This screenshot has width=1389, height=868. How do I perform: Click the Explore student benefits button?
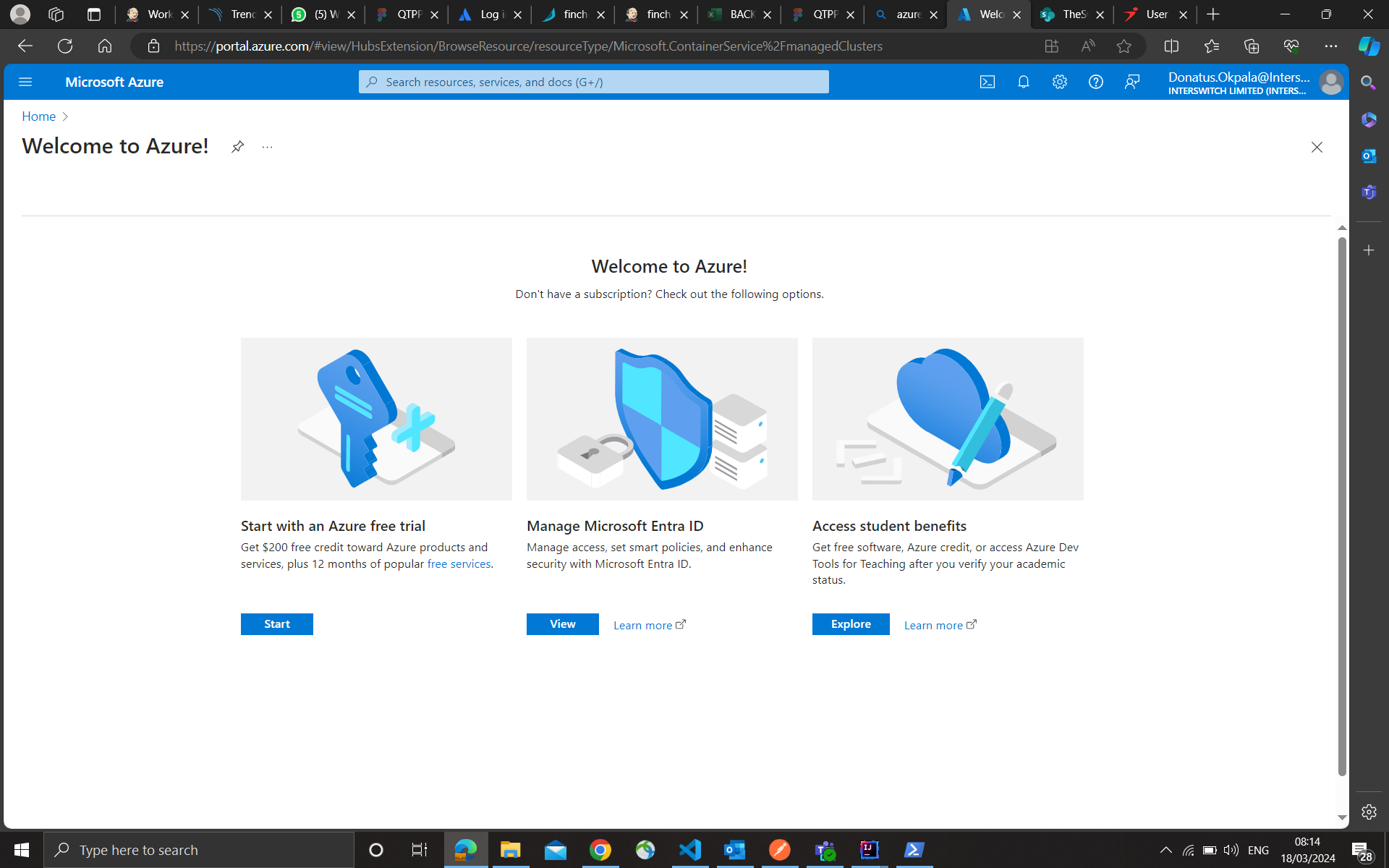pos(850,624)
